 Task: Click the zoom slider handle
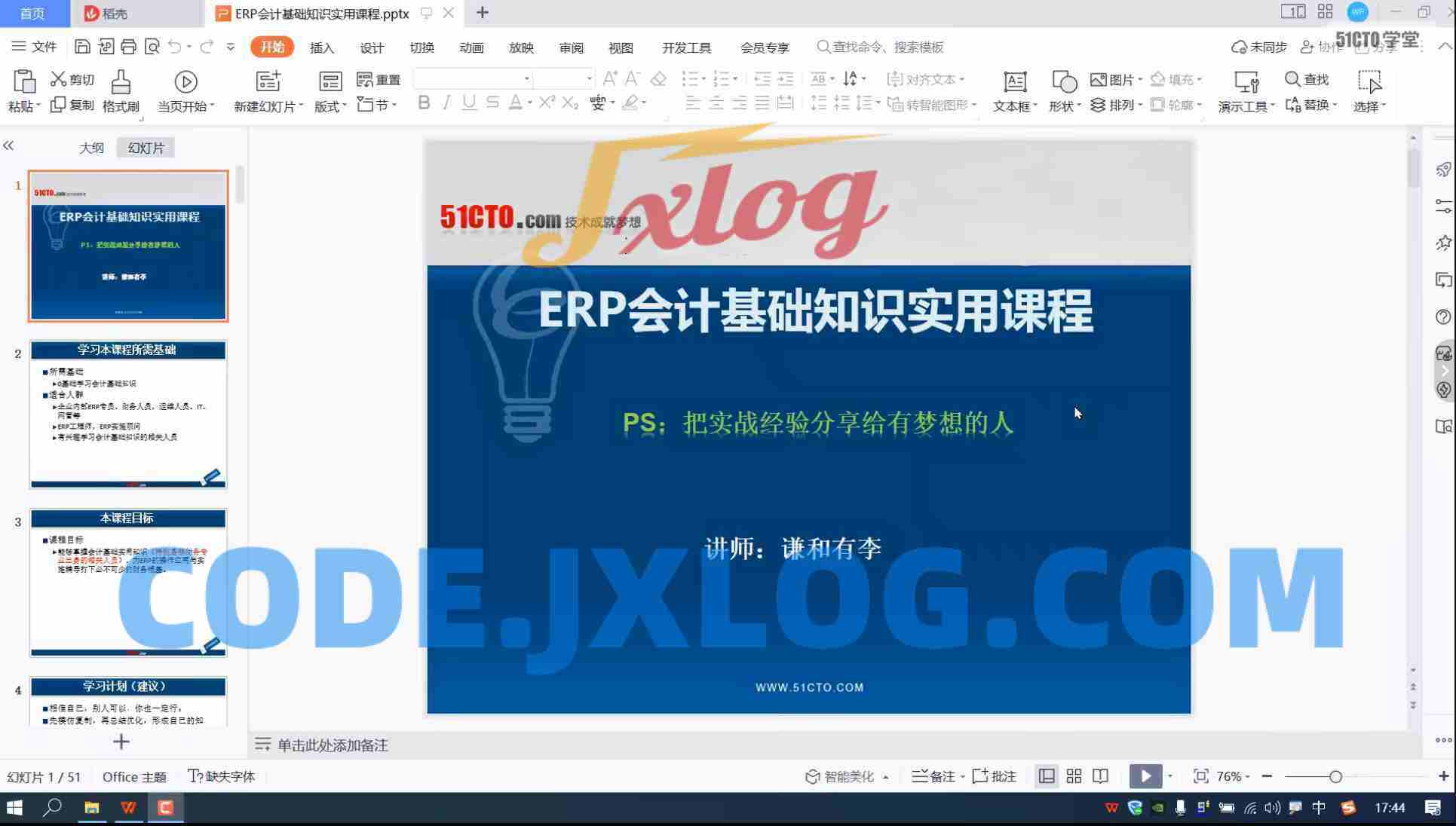(x=1335, y=776)
